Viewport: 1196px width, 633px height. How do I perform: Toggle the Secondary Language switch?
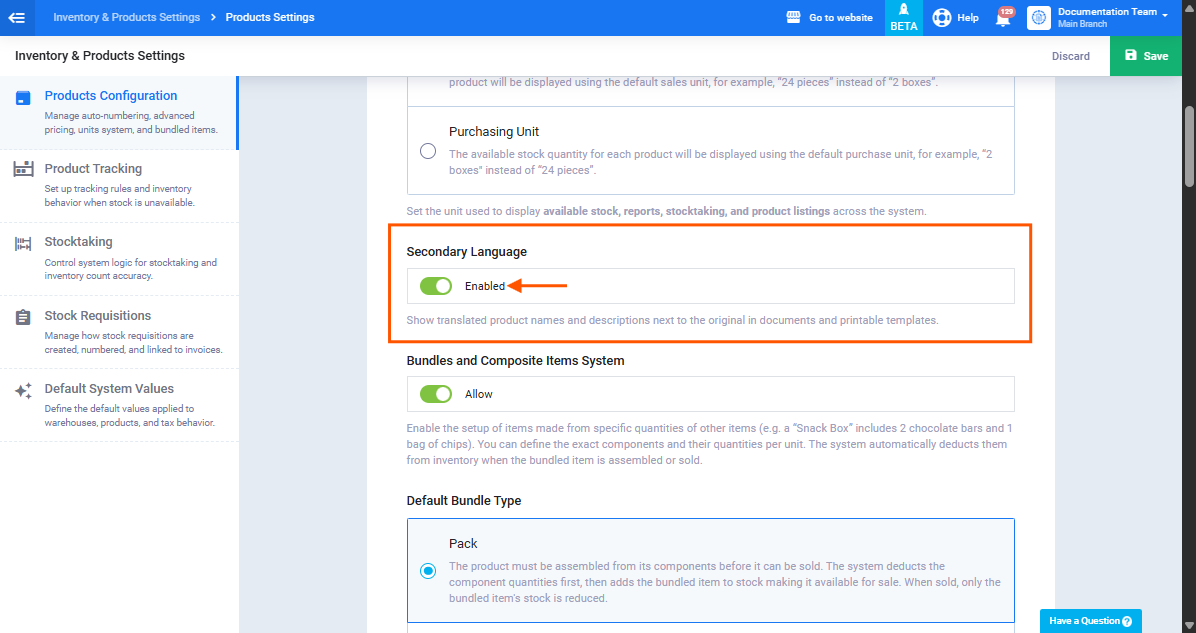pos(436,286)
